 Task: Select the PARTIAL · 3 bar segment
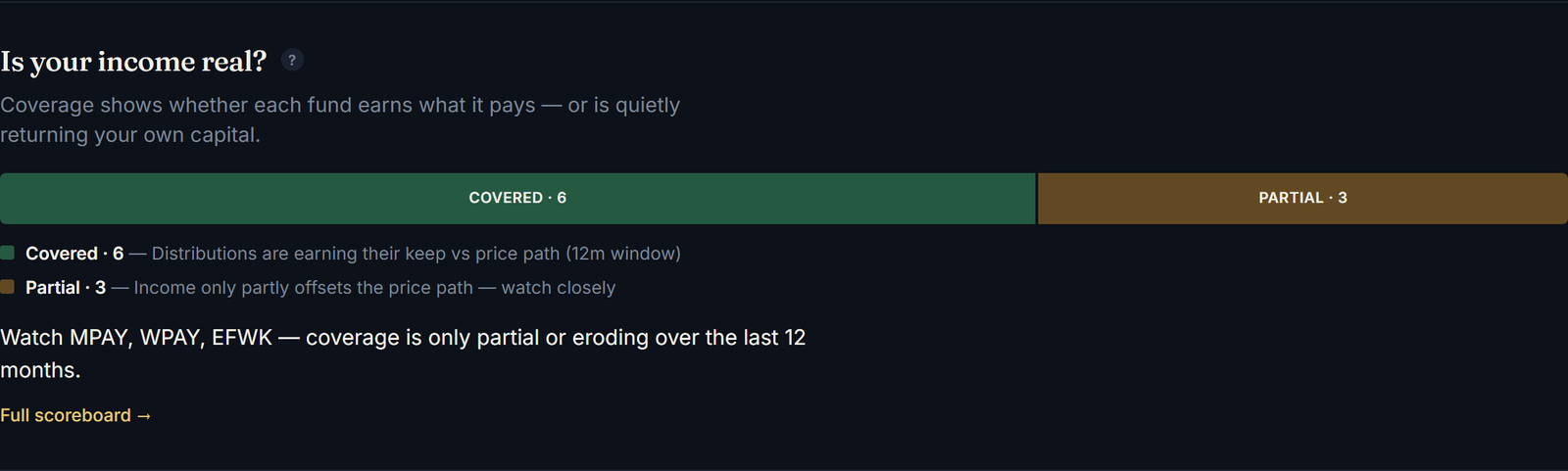pos(1302,198)
